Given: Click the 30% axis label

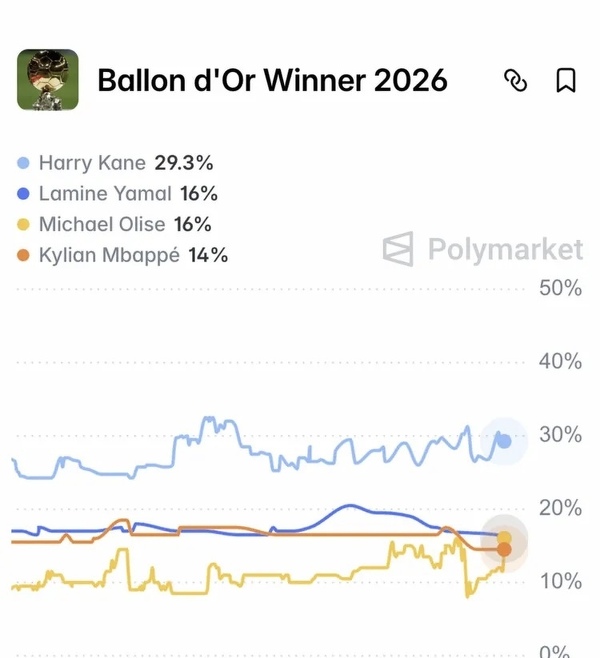Looking at the screenshot, I should click(560, 435).
